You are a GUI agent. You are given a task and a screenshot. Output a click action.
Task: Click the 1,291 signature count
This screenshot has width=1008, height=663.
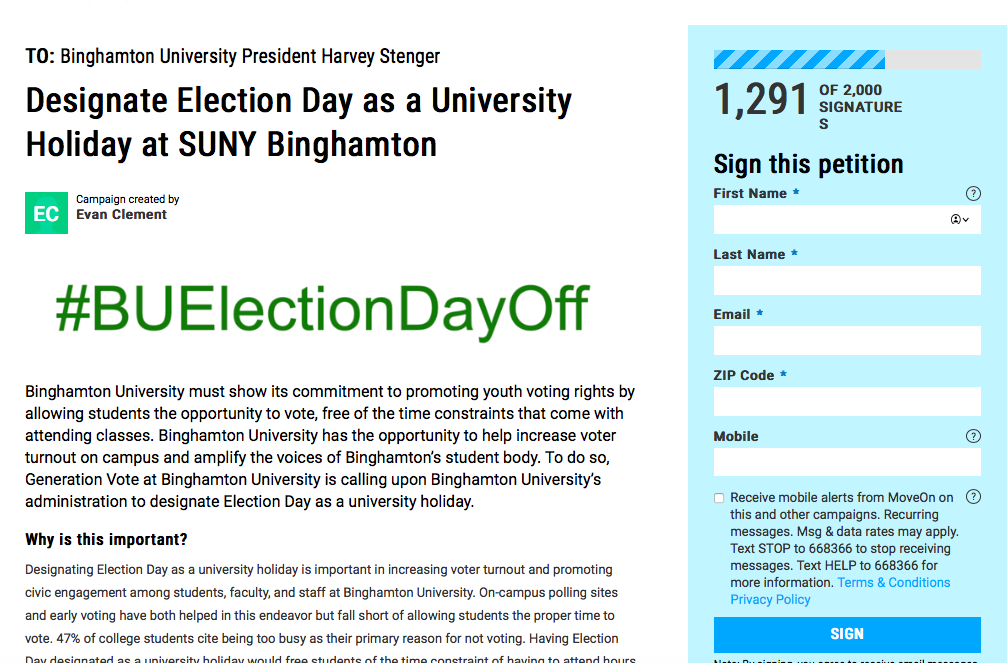[x=761, y=102]
